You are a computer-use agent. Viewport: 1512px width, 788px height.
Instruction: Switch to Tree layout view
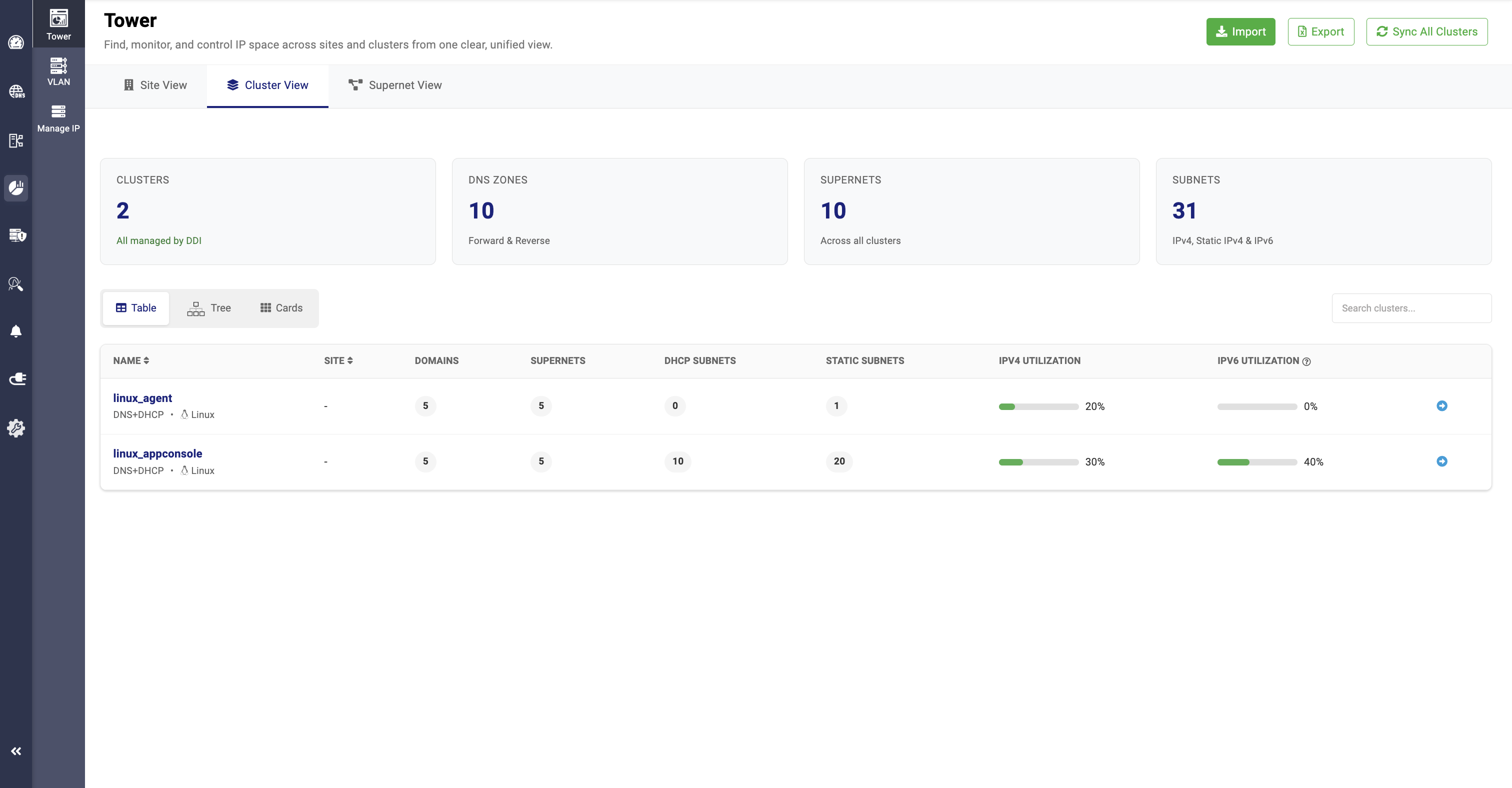click(209, 308)
